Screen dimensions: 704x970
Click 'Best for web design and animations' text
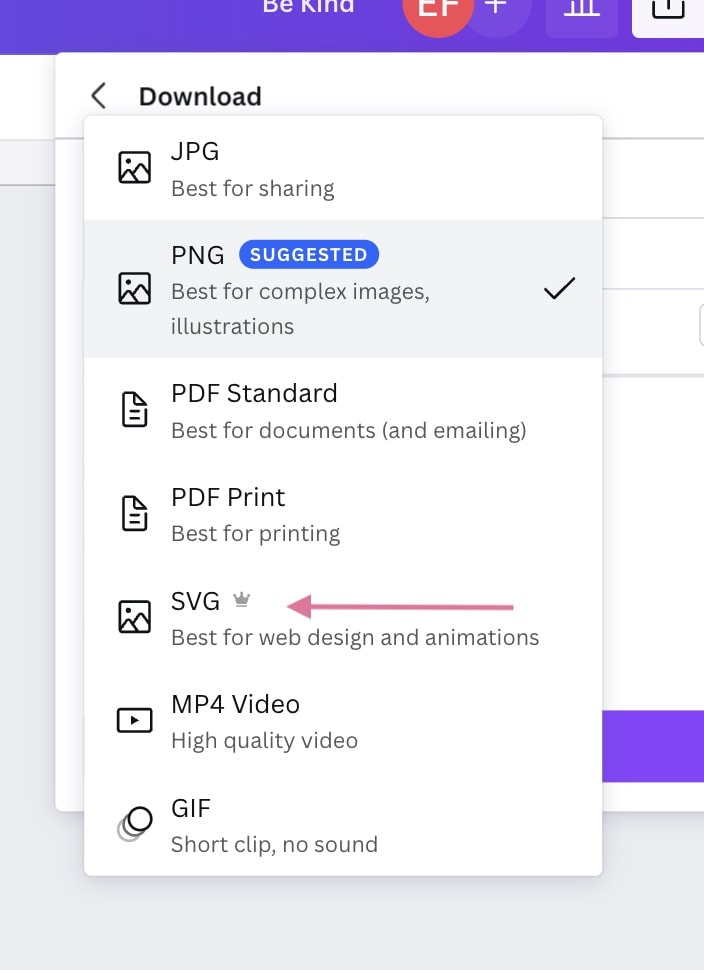click(355, 637)
